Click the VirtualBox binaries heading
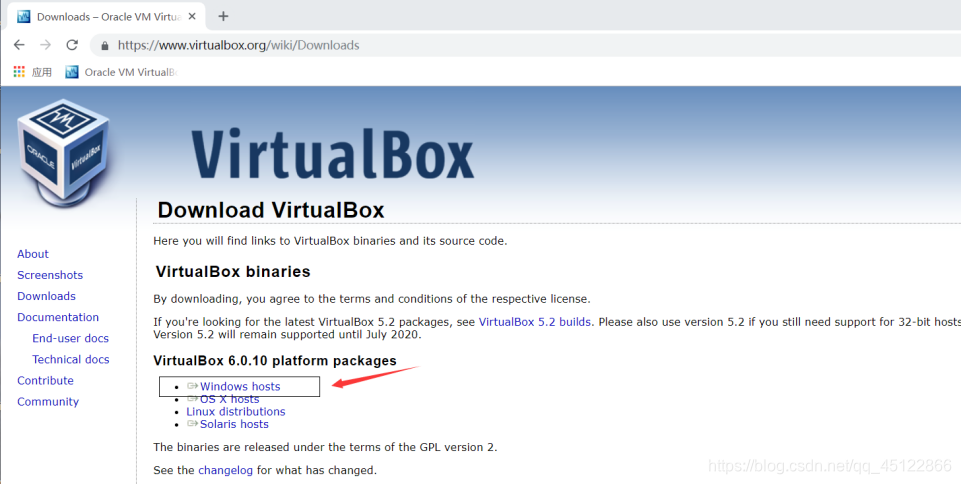Viewport: 961px width, 484px height. [x=233, y=271]
